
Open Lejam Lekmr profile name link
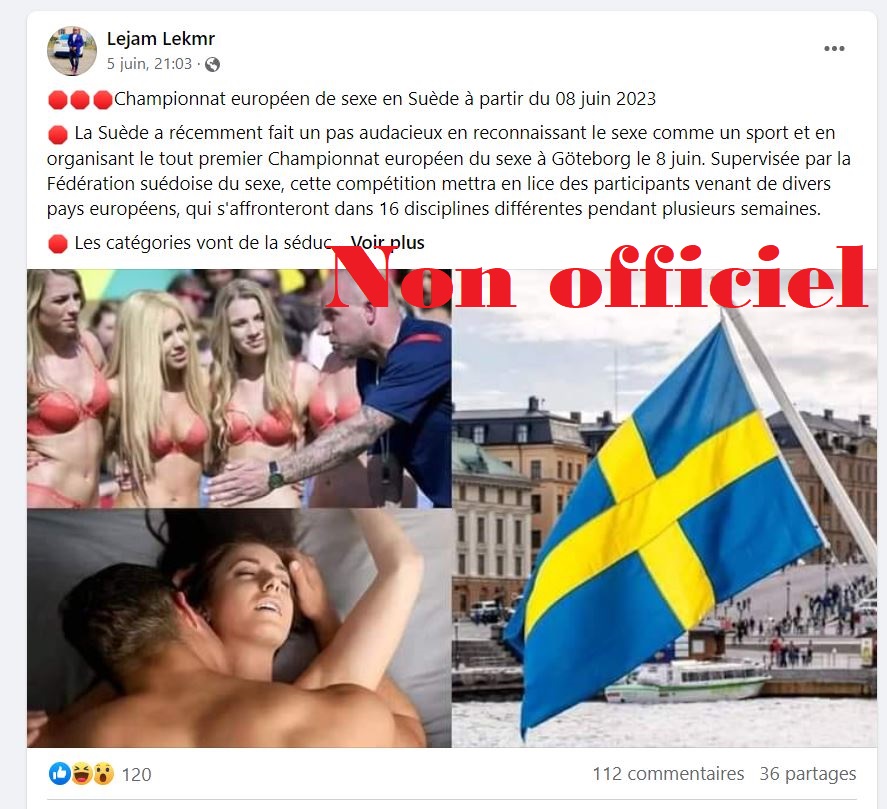(x=161, y=38)
